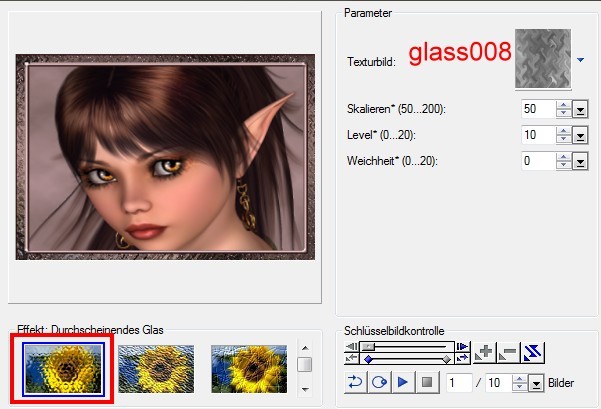Image resolution: width=601 pixels, height=409 pixels.
Task: Jump to previous keyframe arrow
Action: (x=351, y=359)
